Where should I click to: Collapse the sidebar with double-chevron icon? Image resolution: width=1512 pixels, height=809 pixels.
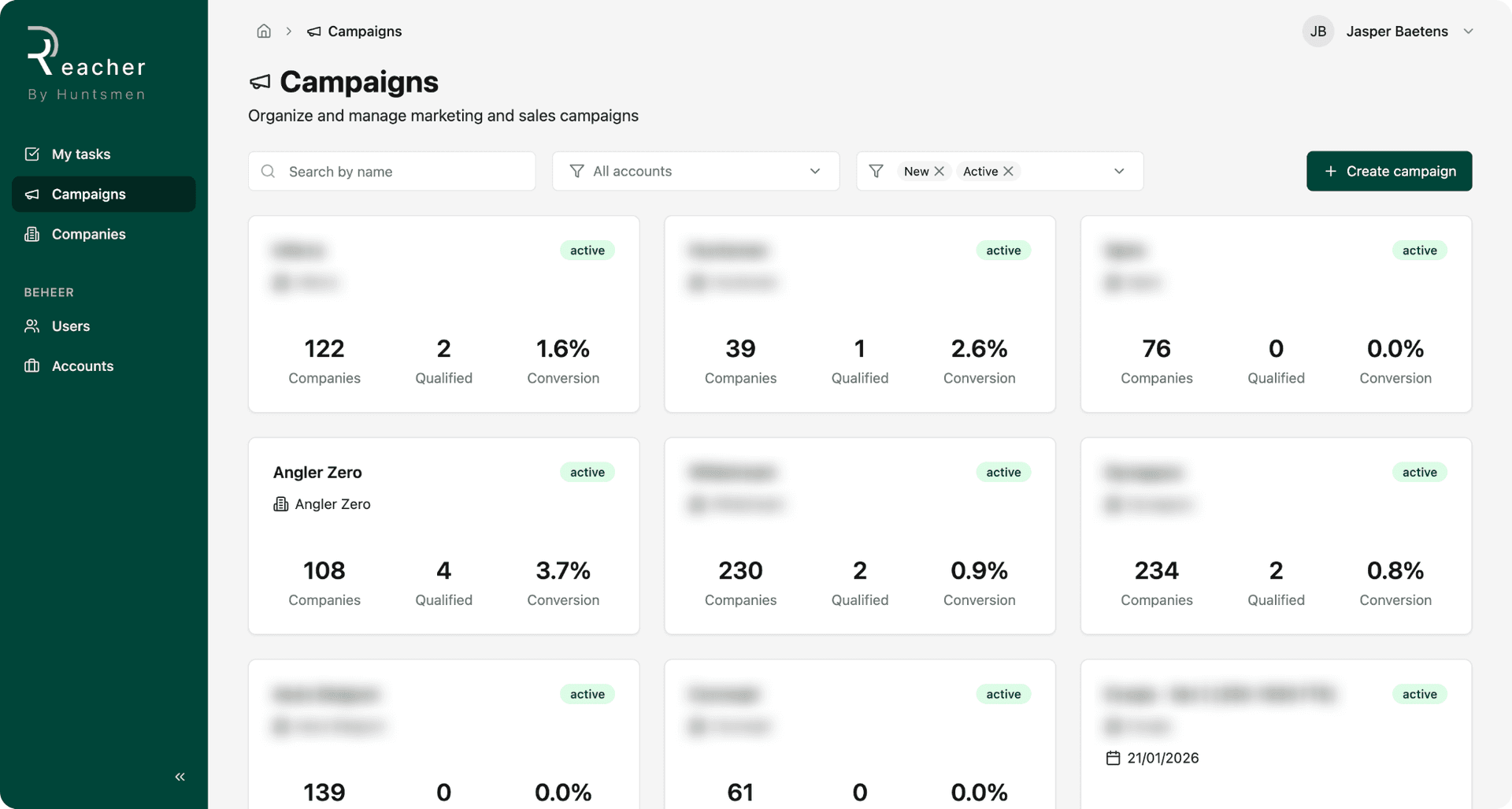click(x=180, y=777)
